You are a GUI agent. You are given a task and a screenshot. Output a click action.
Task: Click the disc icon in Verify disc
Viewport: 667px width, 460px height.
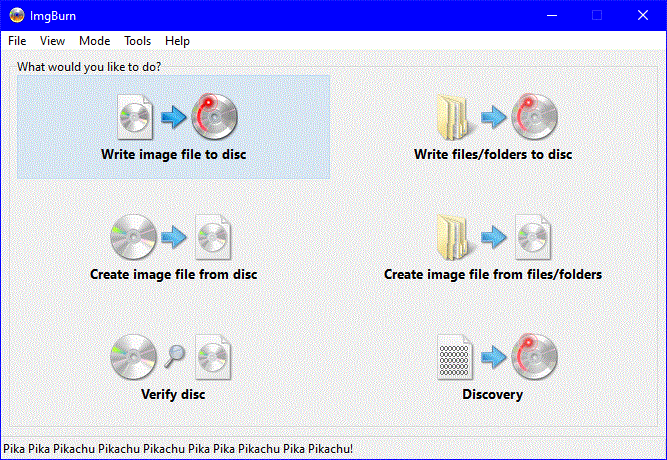(x=134, y=357)
